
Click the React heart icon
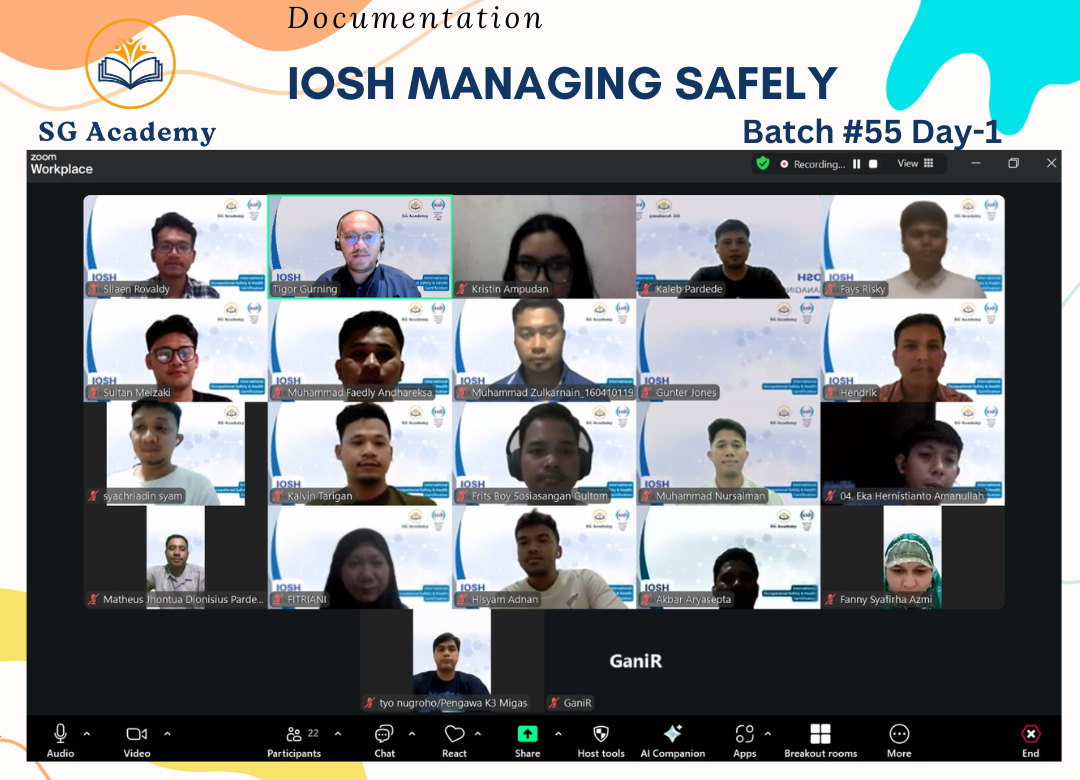454,740
